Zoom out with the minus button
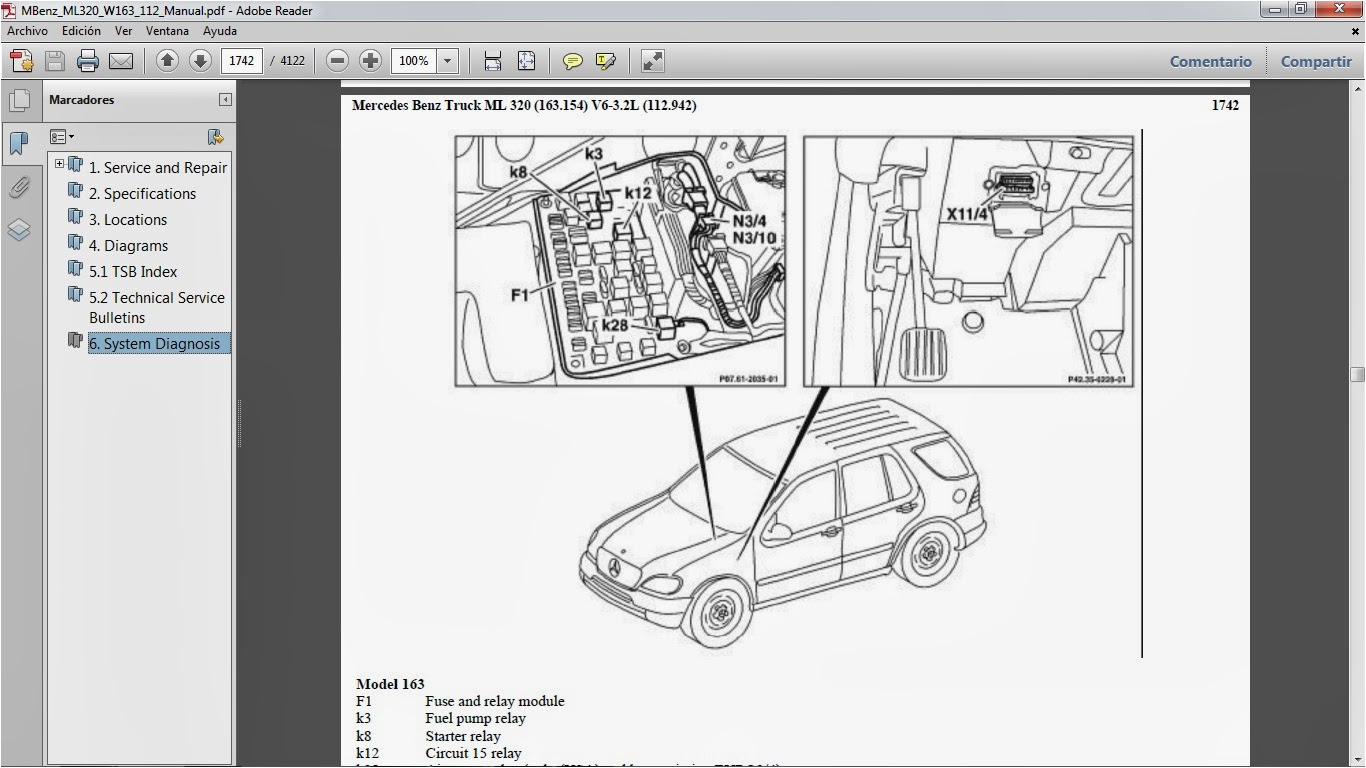The image size is (1366, 768). coord(338,61)
